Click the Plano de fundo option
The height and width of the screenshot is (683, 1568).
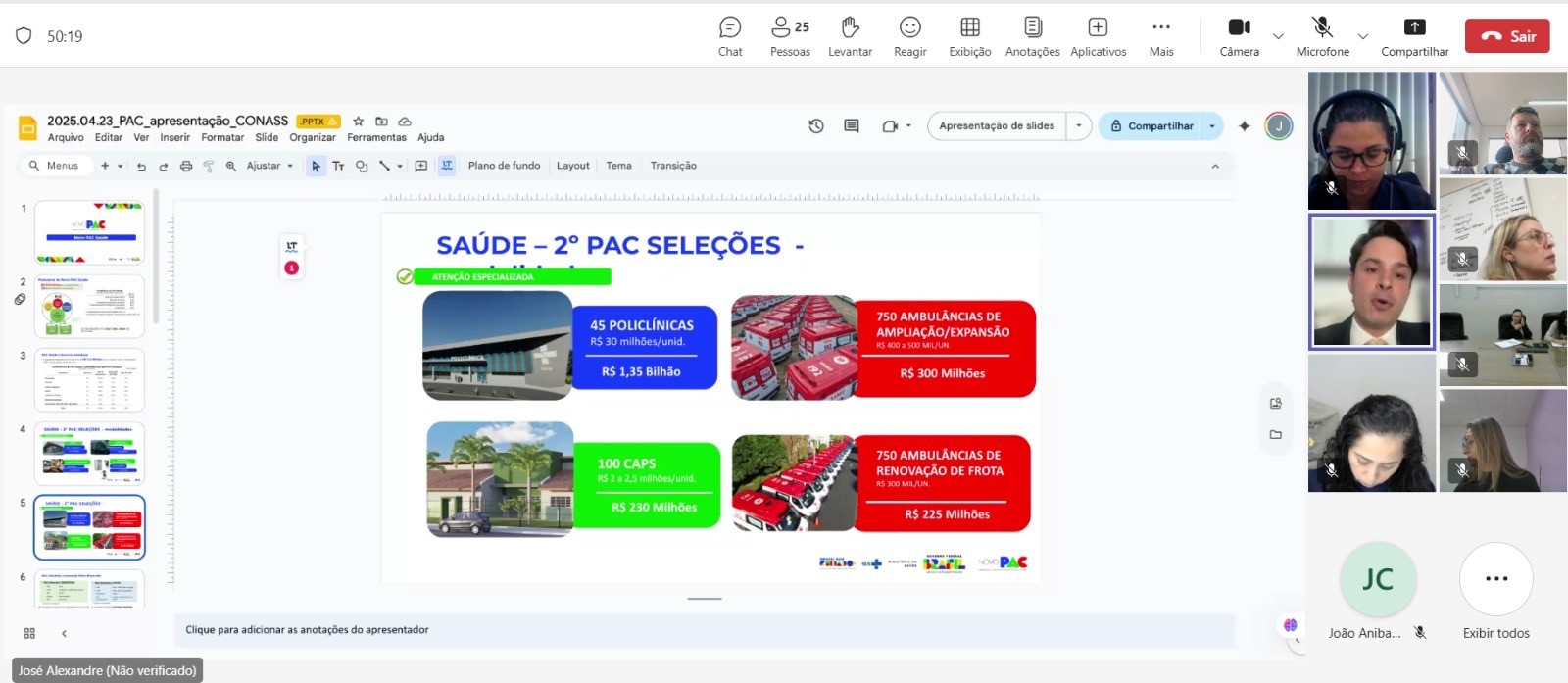pyautogui.click(x=504, y=166)
